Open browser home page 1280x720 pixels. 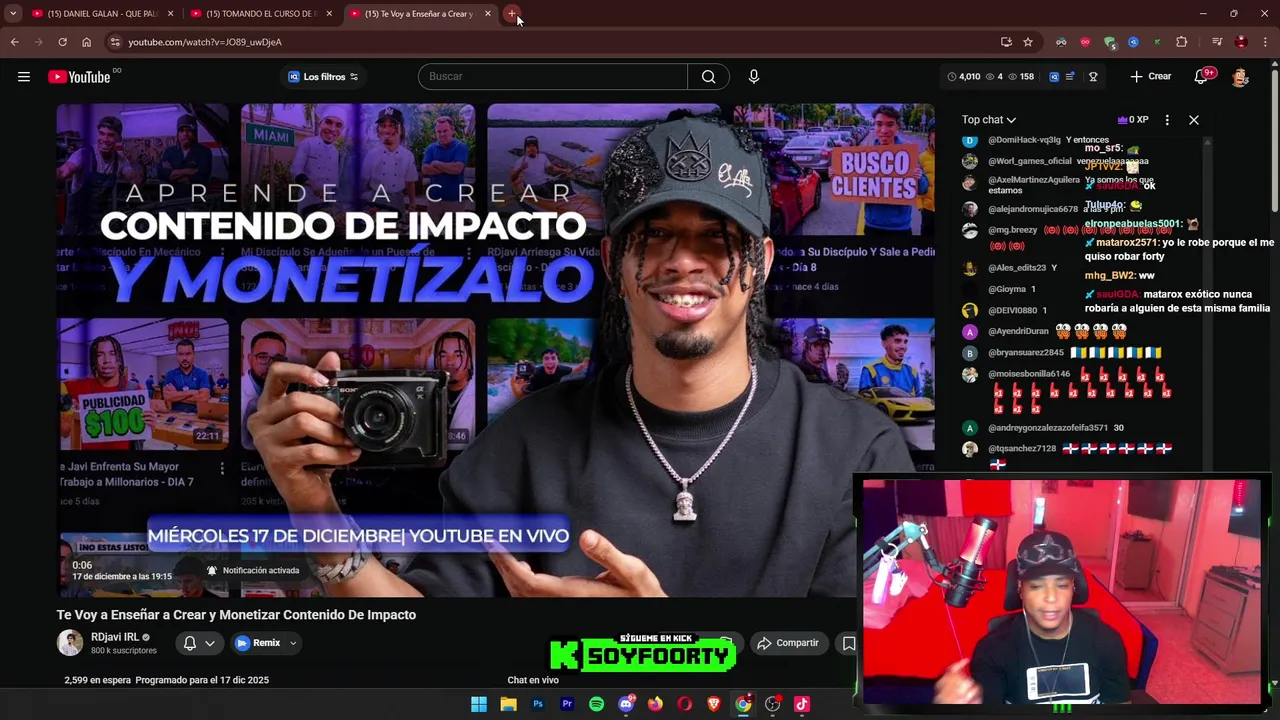[86, 42]
